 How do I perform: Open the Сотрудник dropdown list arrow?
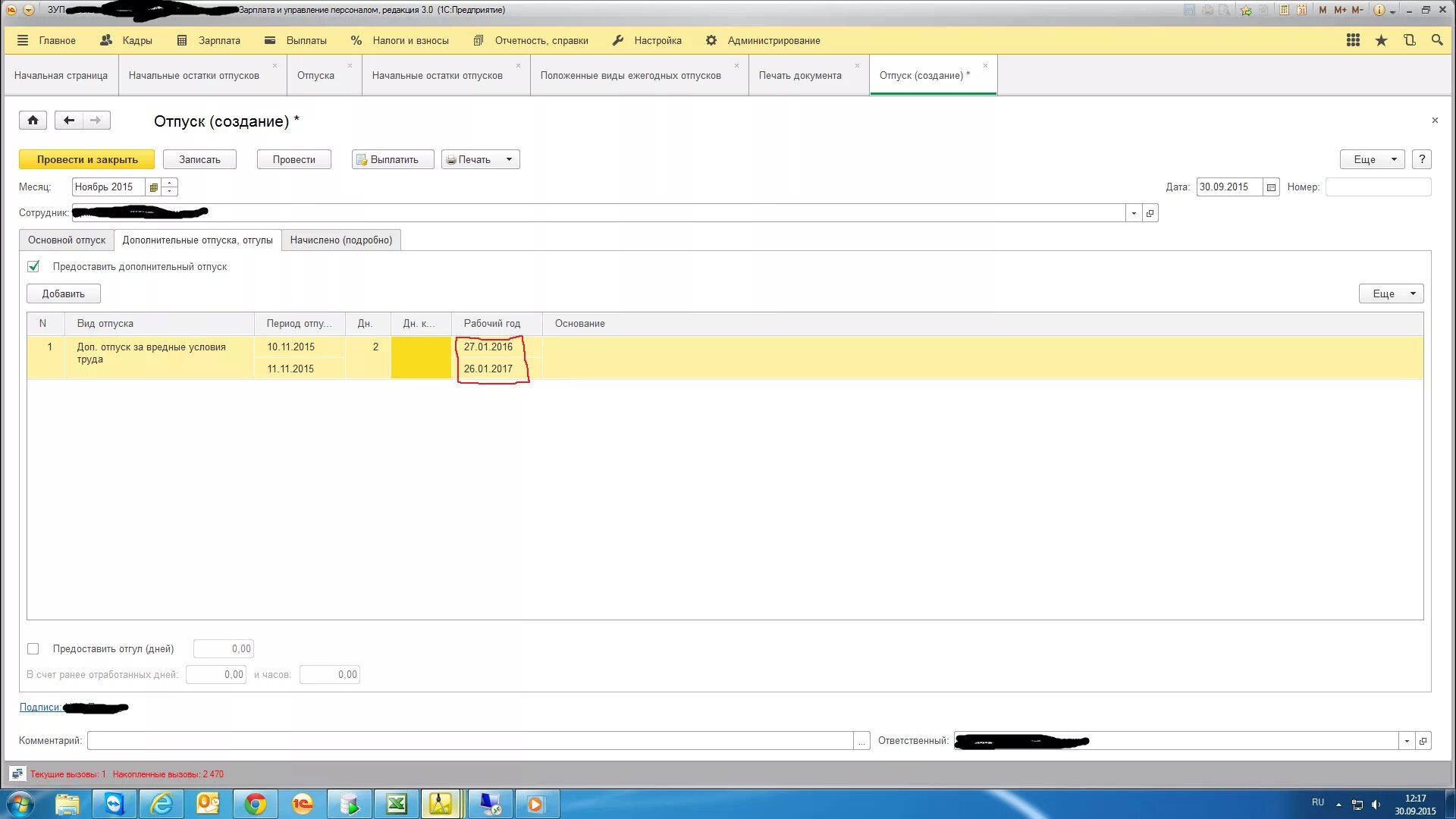1134,213
